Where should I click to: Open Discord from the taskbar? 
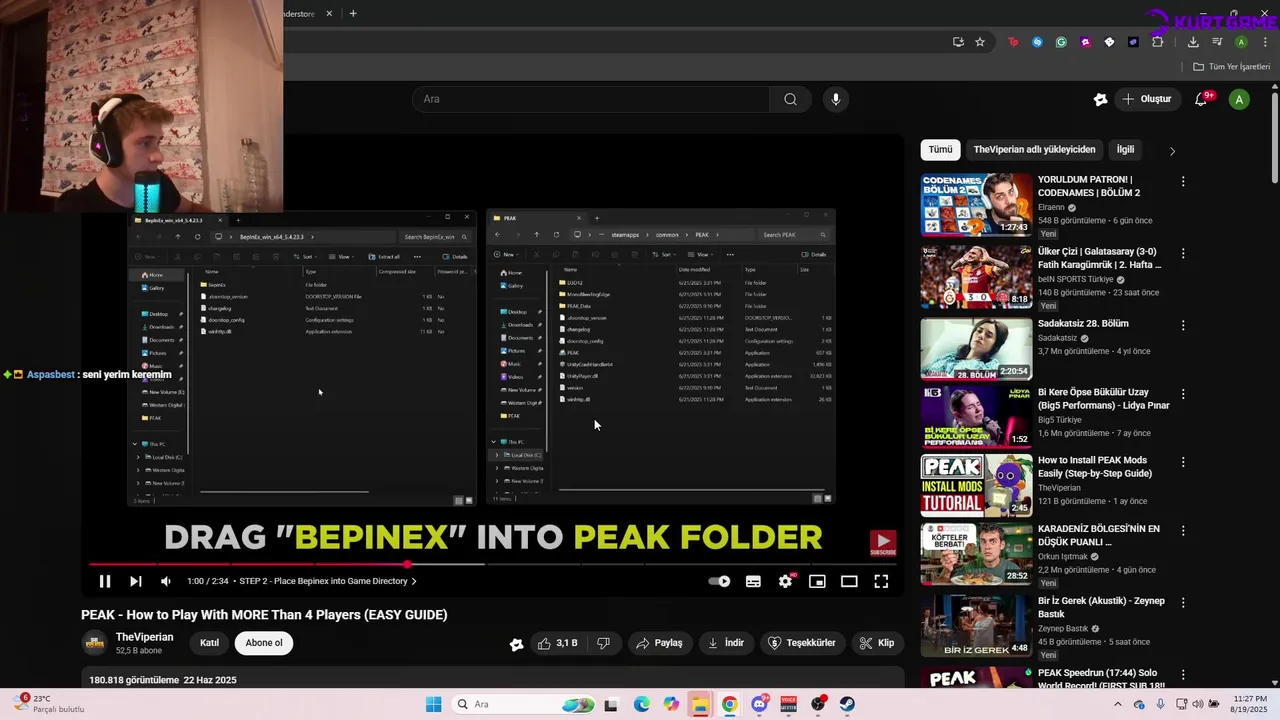point(759,705)
